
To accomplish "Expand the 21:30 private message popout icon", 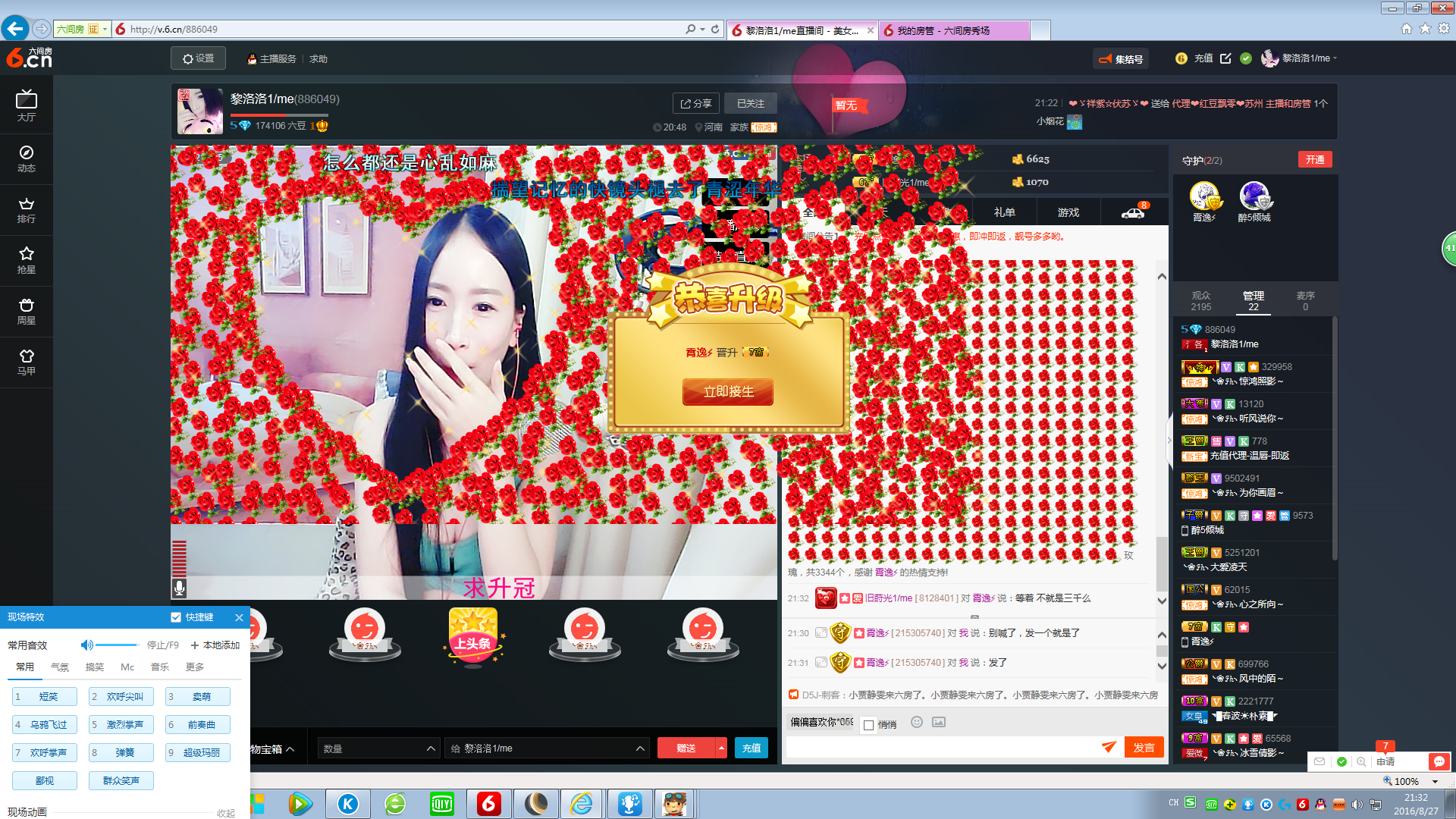I will coord(821,632).
